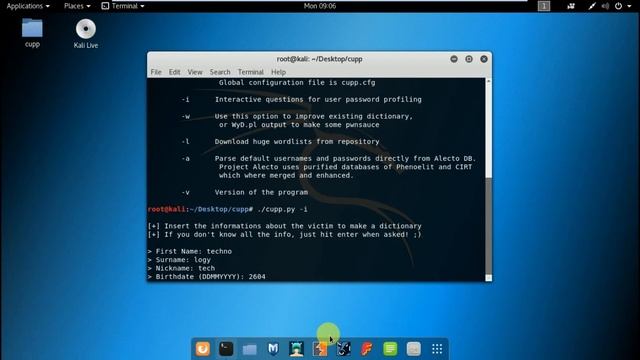Open the terminal Search menu
Image resolution: width=640 pixels, height=360 pixels.
[x=220, y=72]
